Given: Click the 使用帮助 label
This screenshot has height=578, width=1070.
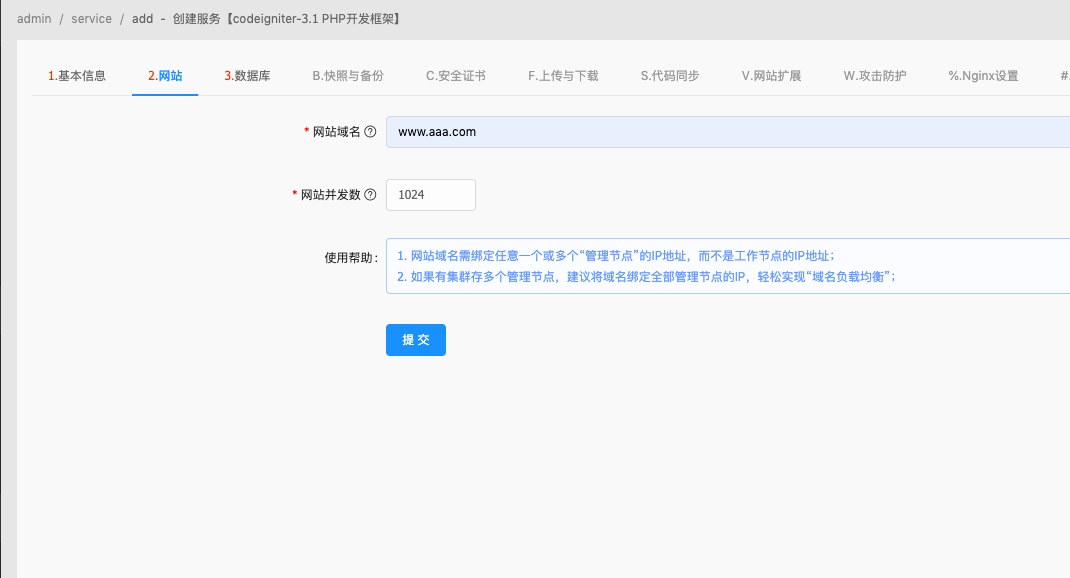Looking at the screenshot, I should pos(351,258).
